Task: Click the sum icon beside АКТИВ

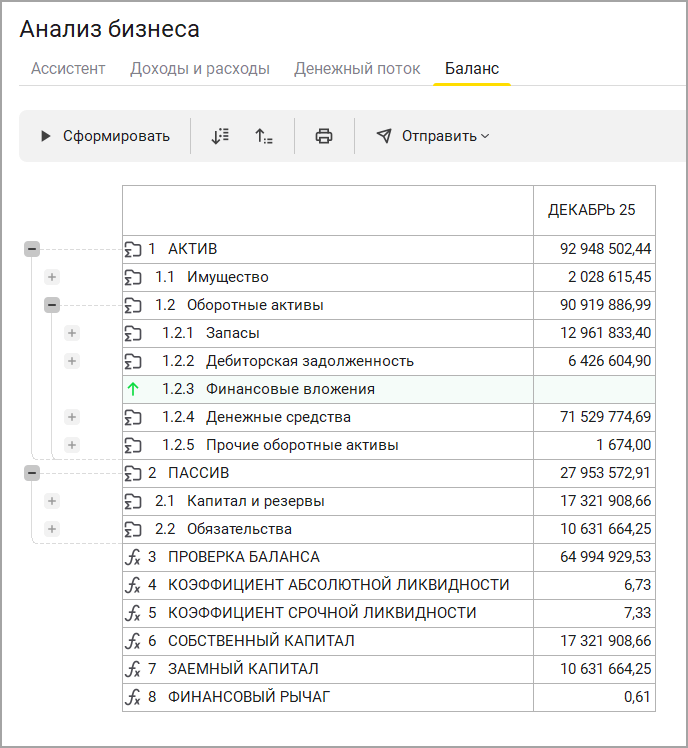Action: click(x=133, y=249)
